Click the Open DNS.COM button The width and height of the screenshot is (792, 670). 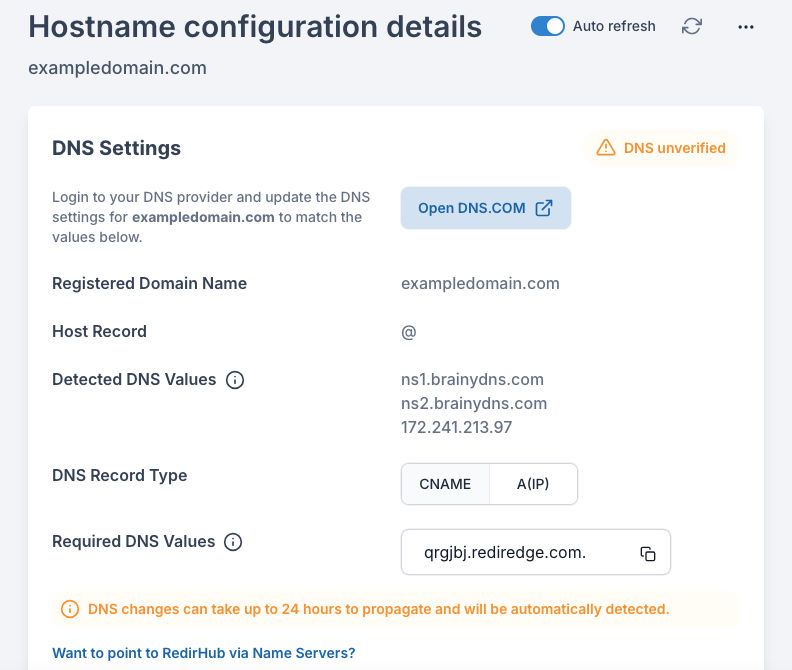point(486,208)
